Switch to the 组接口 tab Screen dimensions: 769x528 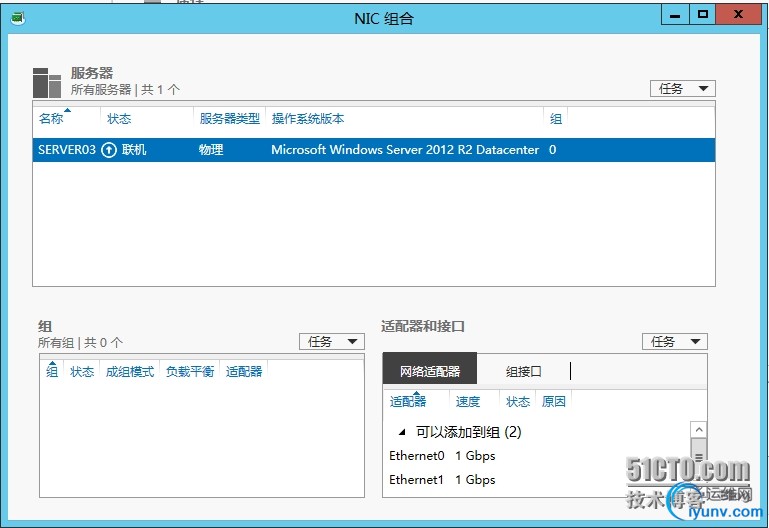tap(524, 371)
